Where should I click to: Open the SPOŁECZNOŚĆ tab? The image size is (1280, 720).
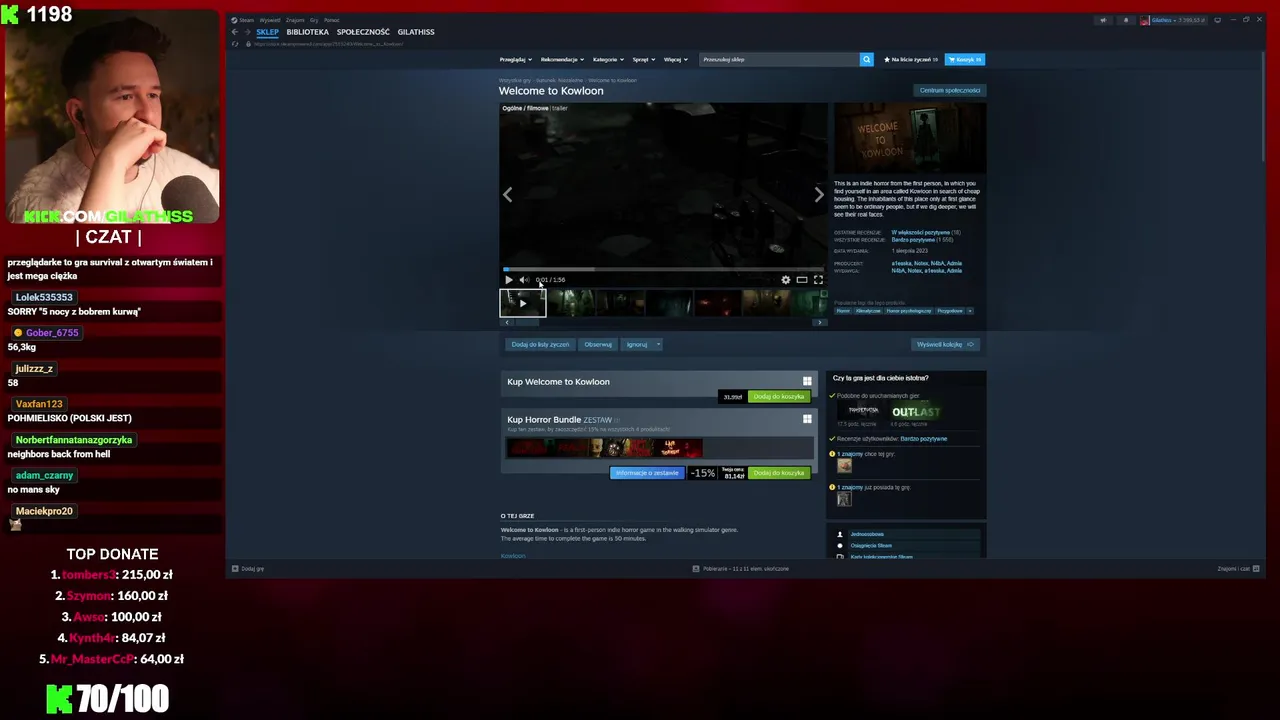[363, 32]
